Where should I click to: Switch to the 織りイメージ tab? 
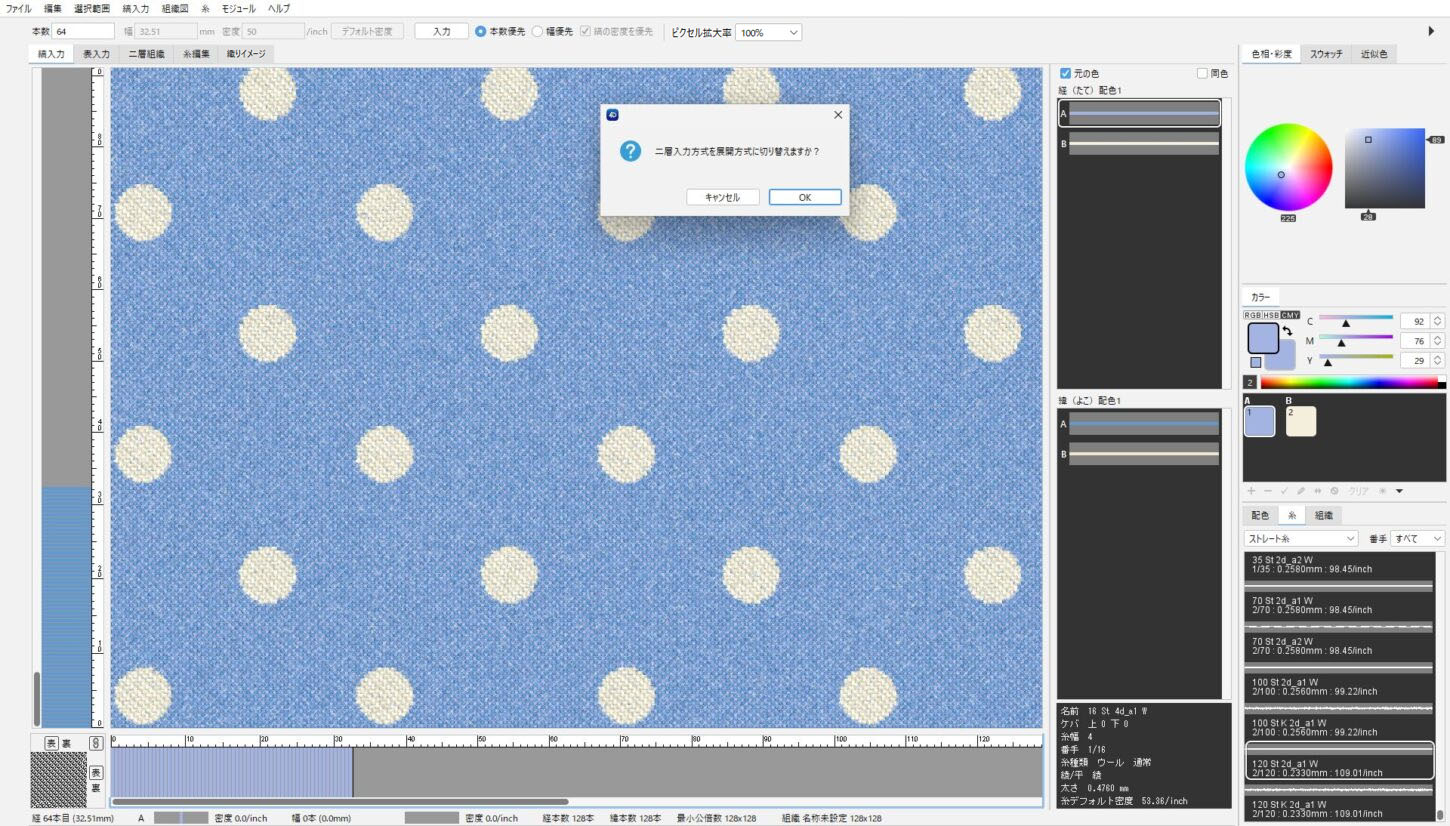tap(246, 54)
